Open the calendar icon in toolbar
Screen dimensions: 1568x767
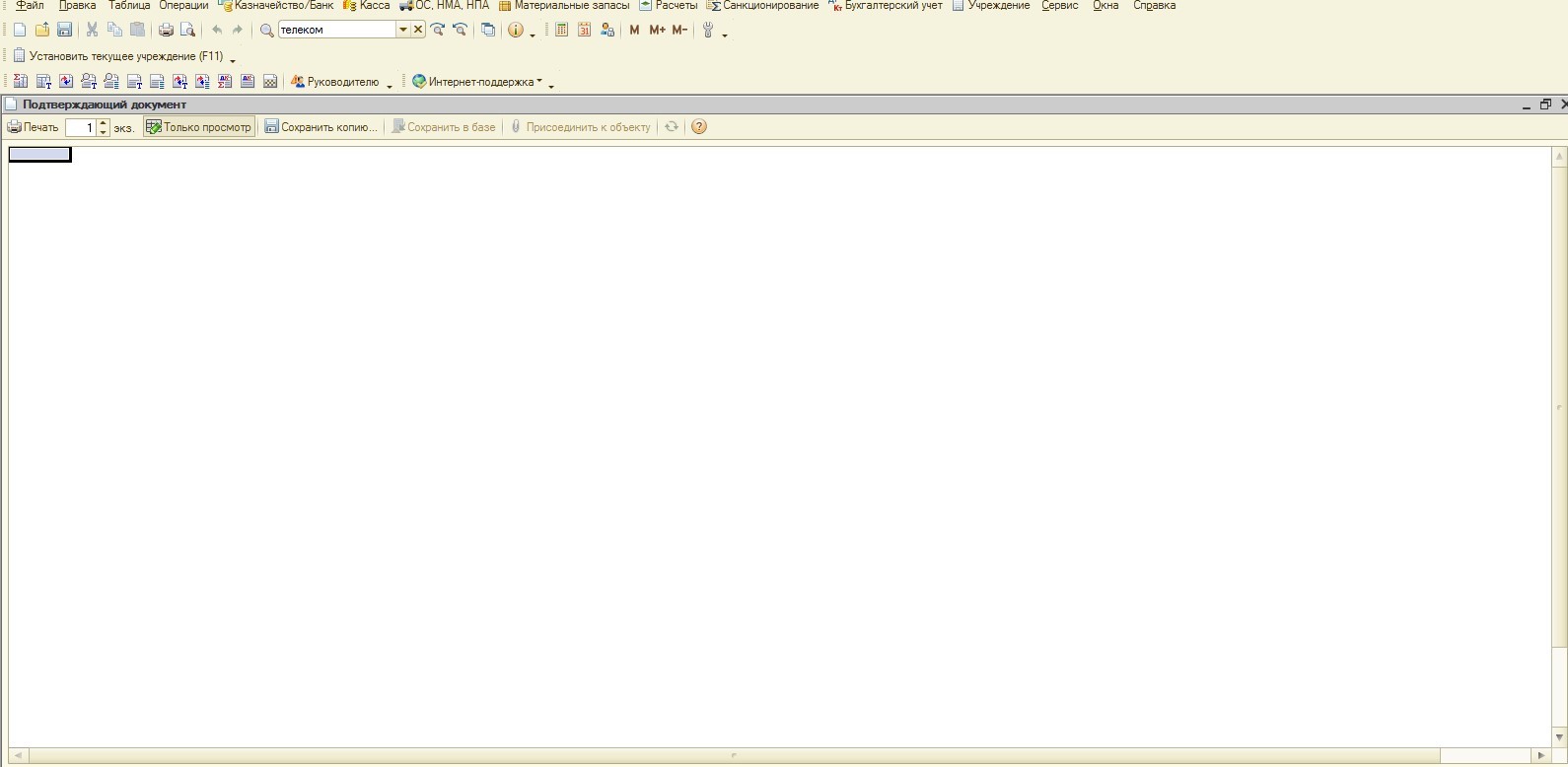(x=584, y=31)
